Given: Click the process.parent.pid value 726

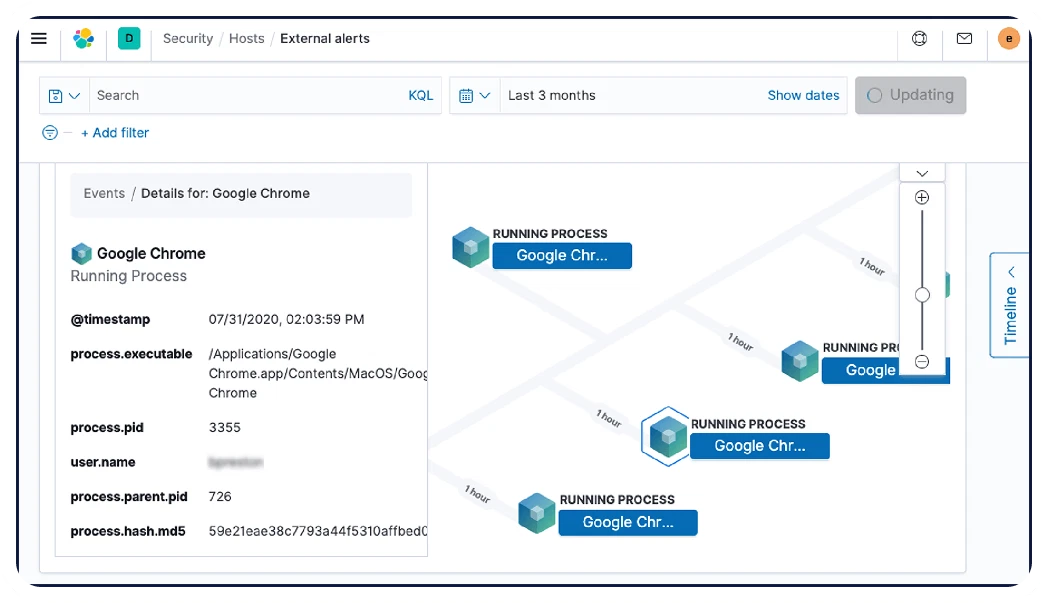Looking at the screenshot, I should 220,497.
